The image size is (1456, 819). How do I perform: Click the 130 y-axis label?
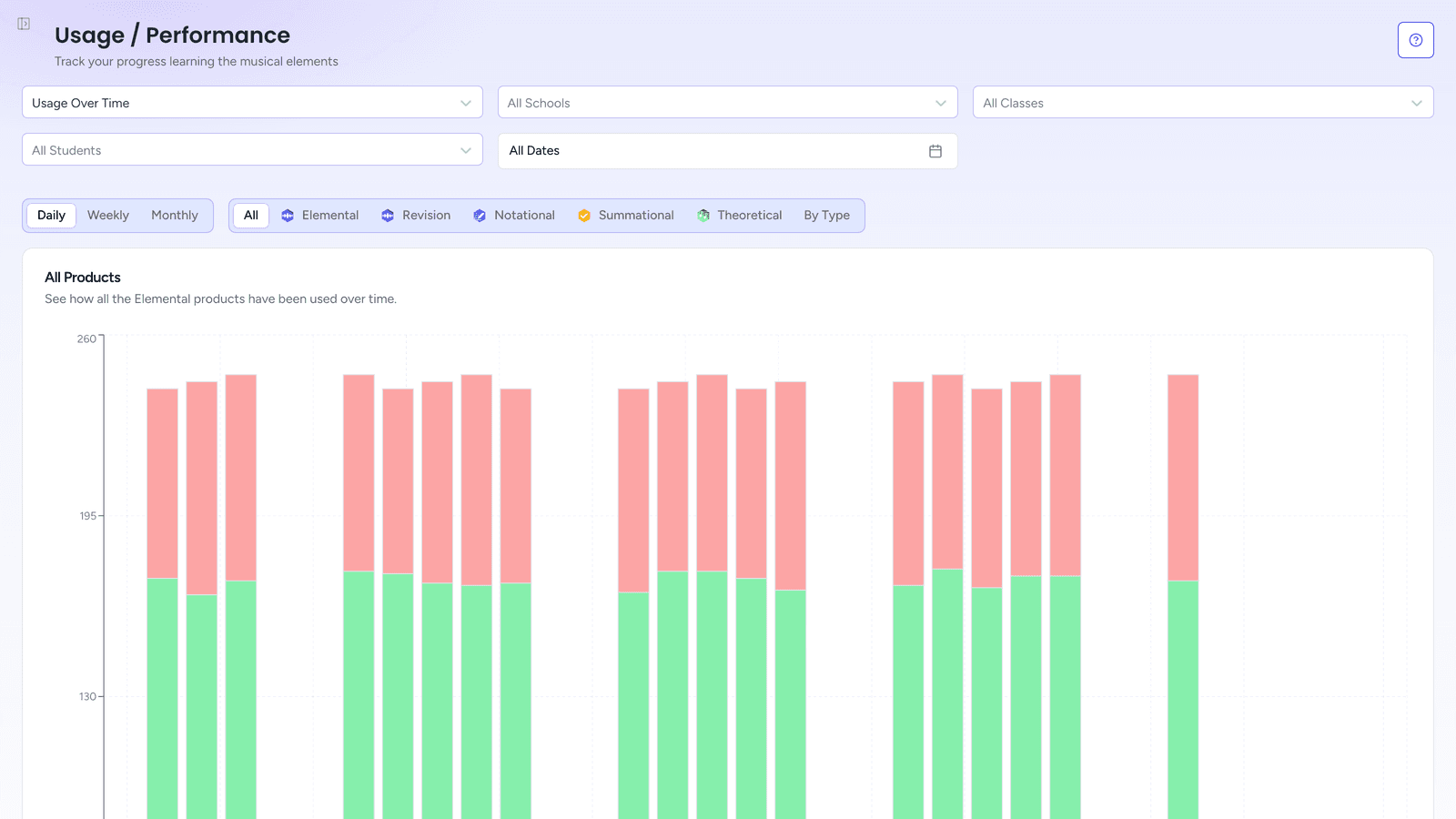(x=87, y=697)
